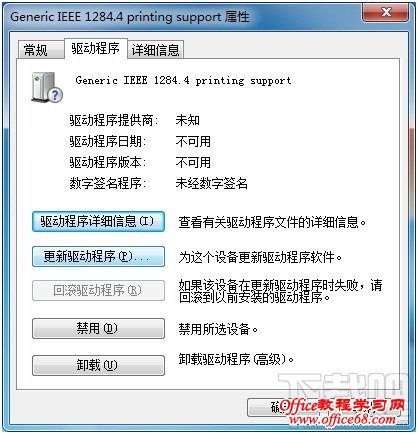Close the properties dialog with X
The width and height of the screenshot is (418, 434).
[x=386, y=12]
